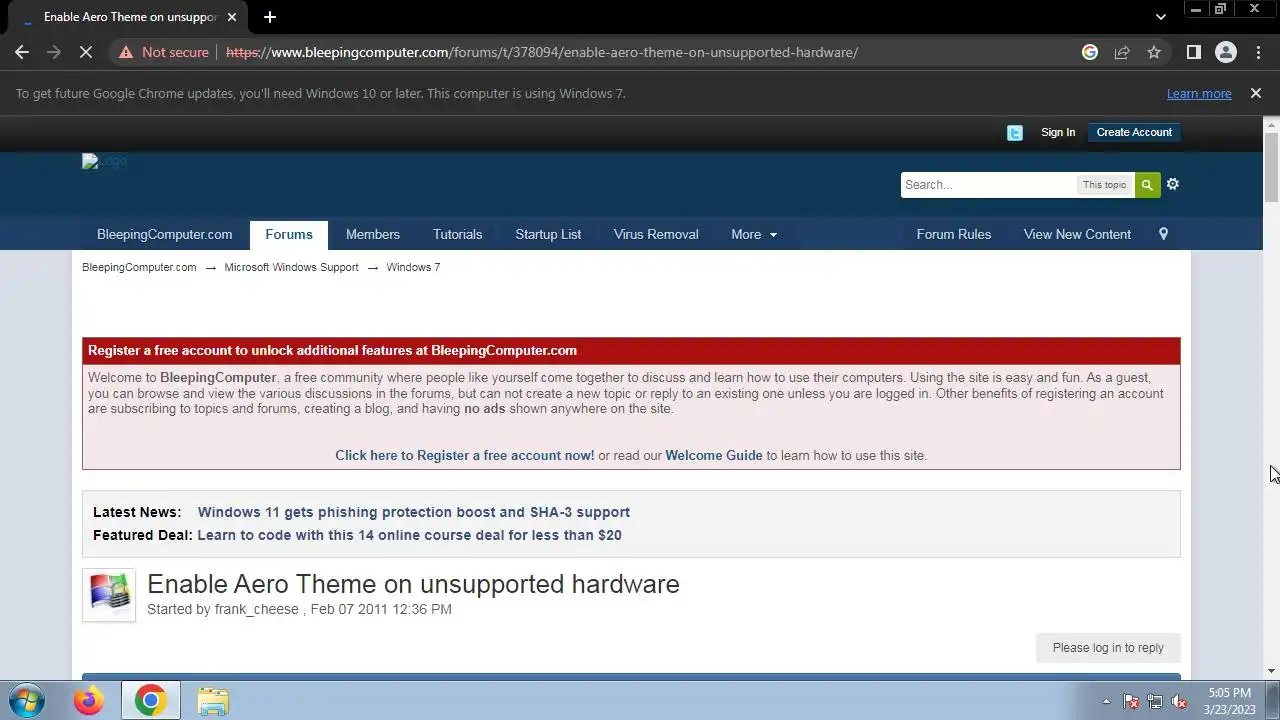Click the location pin navigation icon
This screenshot has height=720, width=1280.
click(x=1163, y=234)
